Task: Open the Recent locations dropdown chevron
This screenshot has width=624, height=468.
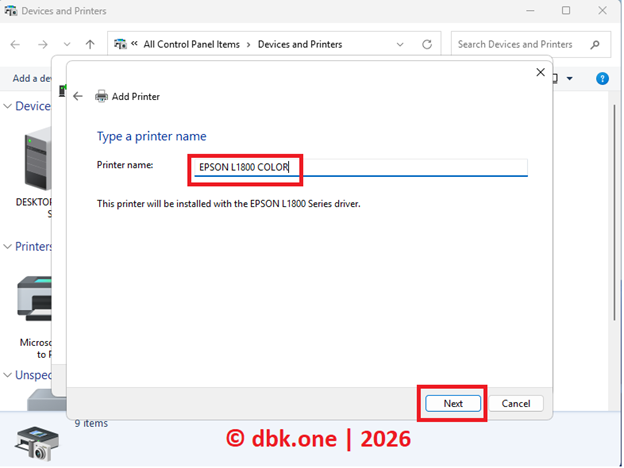Action: point(67,44)
